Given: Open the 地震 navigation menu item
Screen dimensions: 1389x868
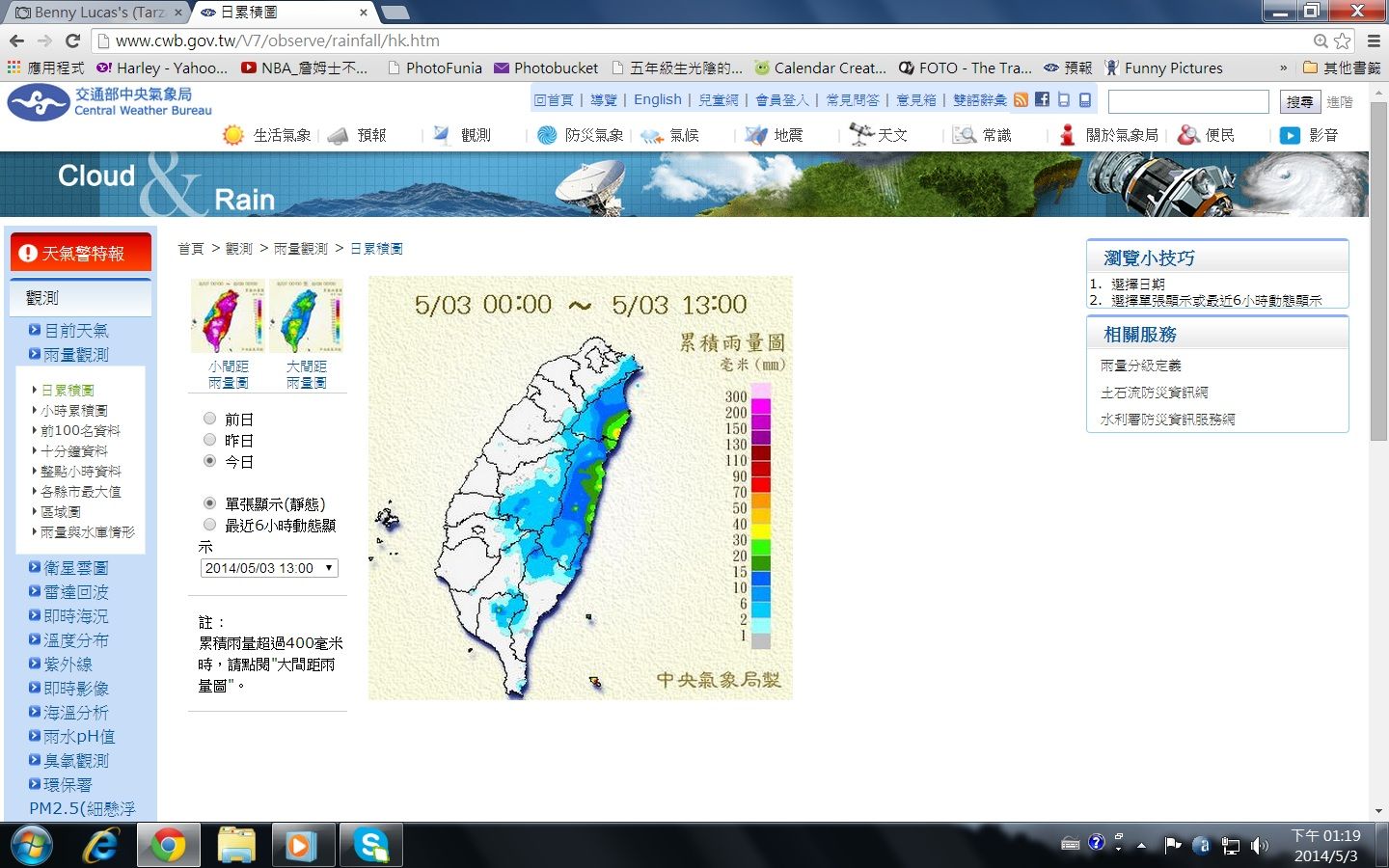Looking at the screenshot, I should (787, 135).
